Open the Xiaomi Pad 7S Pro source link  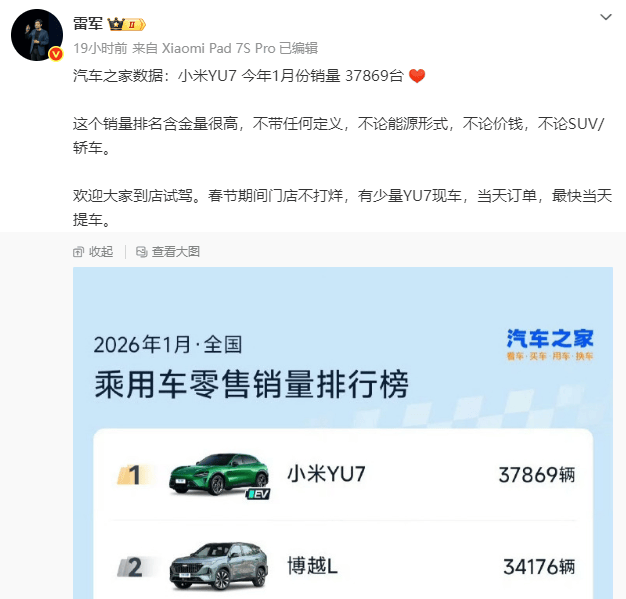tap(218, 48)
